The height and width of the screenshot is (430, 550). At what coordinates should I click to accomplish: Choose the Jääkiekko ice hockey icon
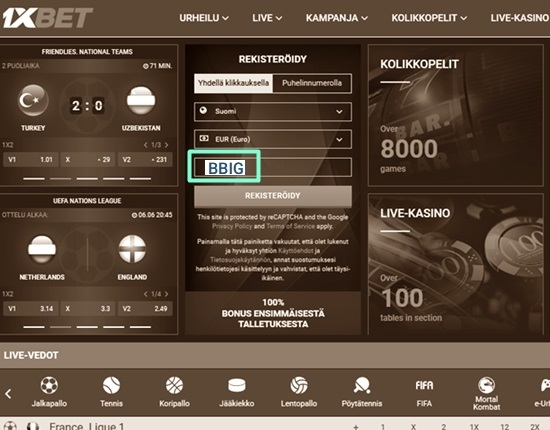[237, 385]
